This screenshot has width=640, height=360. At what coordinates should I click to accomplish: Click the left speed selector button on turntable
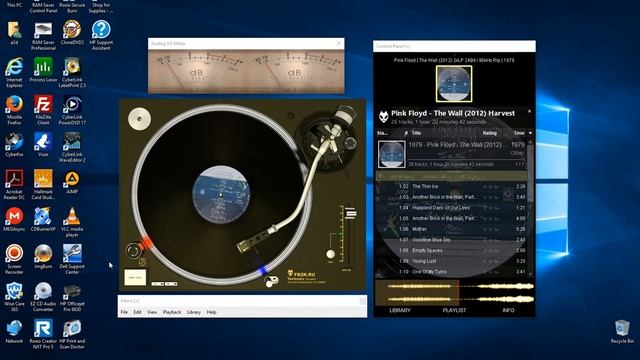(x=158, y=284)
